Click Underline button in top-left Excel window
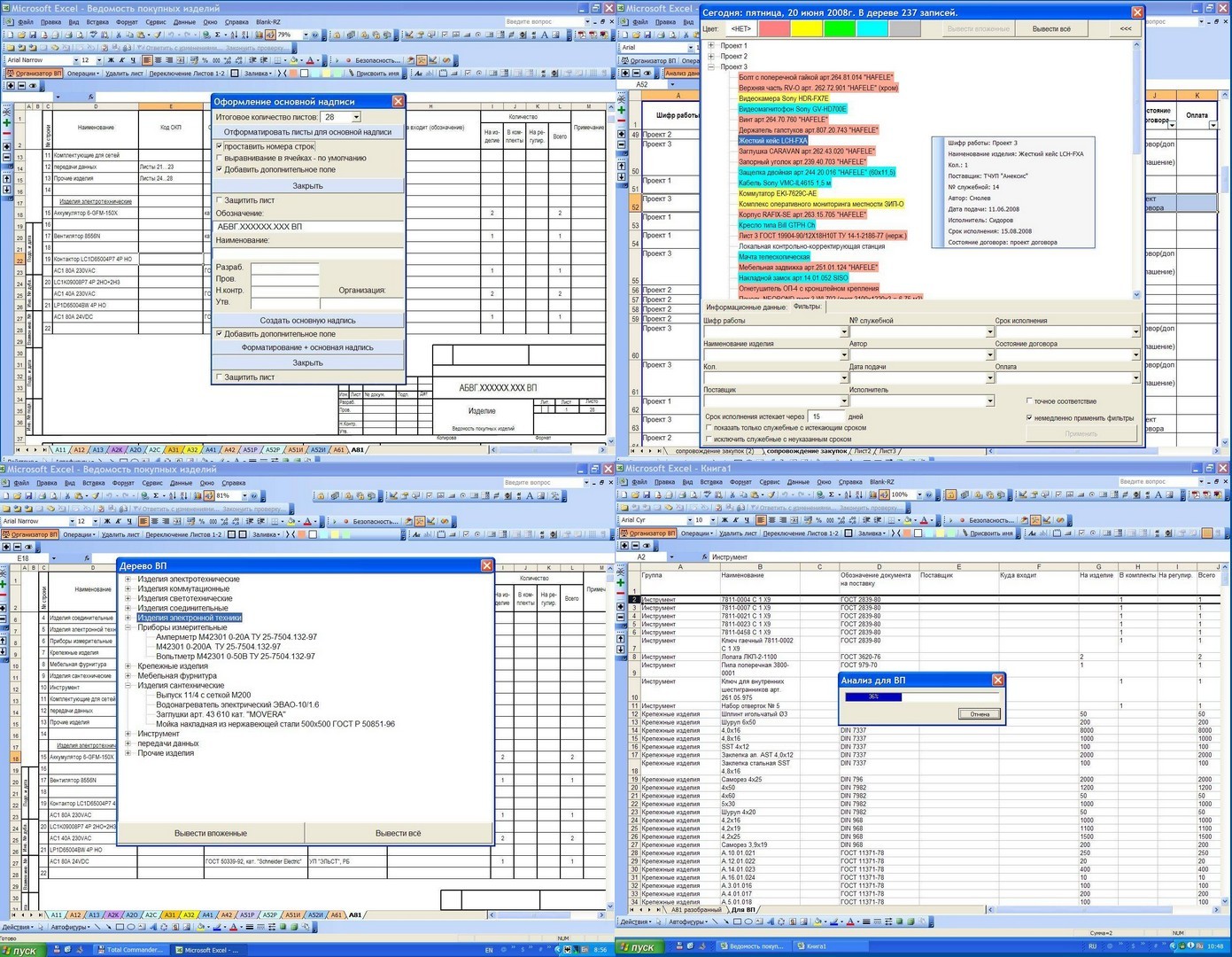 pos(132,60)
